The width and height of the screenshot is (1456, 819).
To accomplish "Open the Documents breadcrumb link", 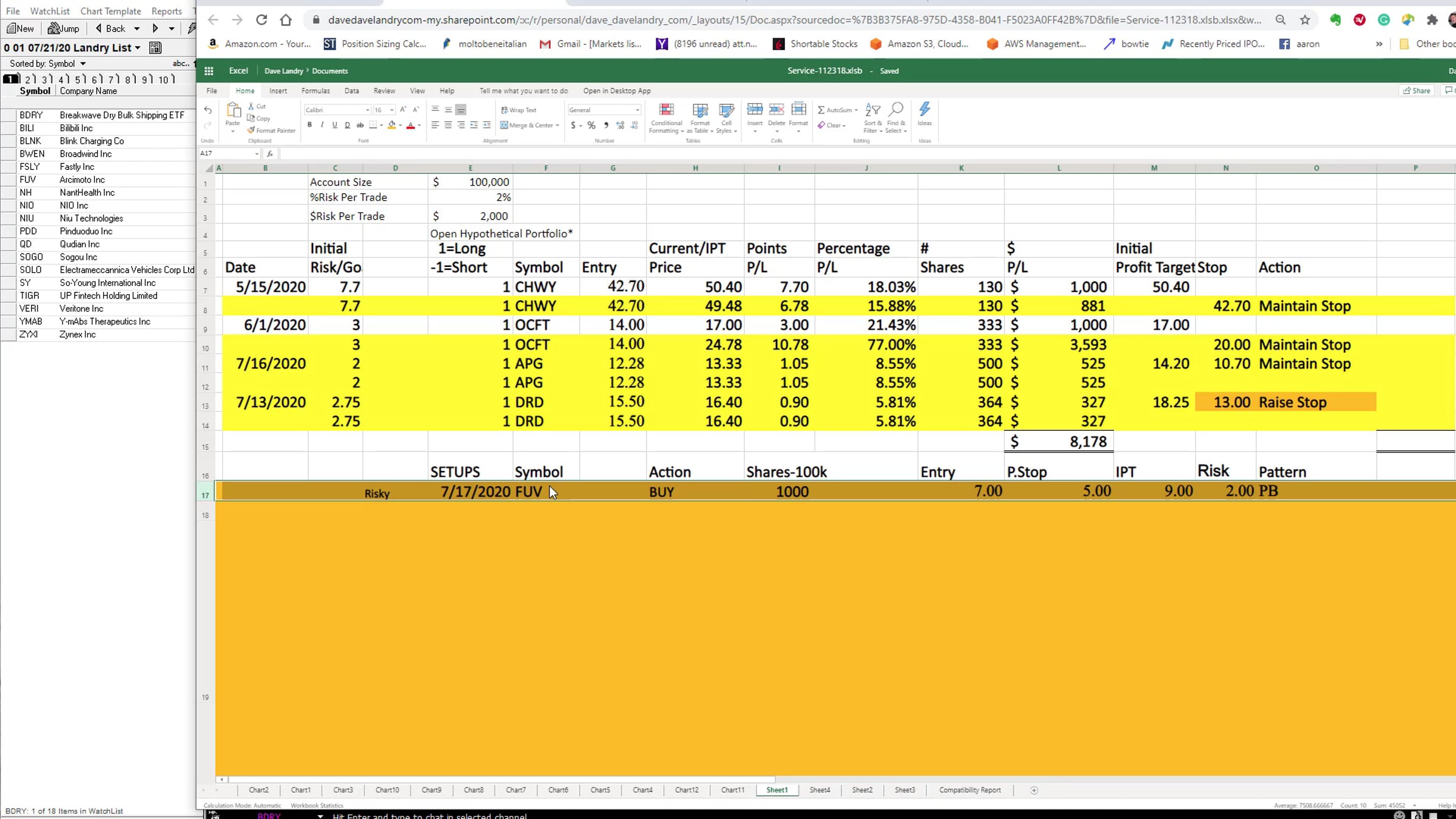I will 330,71.
